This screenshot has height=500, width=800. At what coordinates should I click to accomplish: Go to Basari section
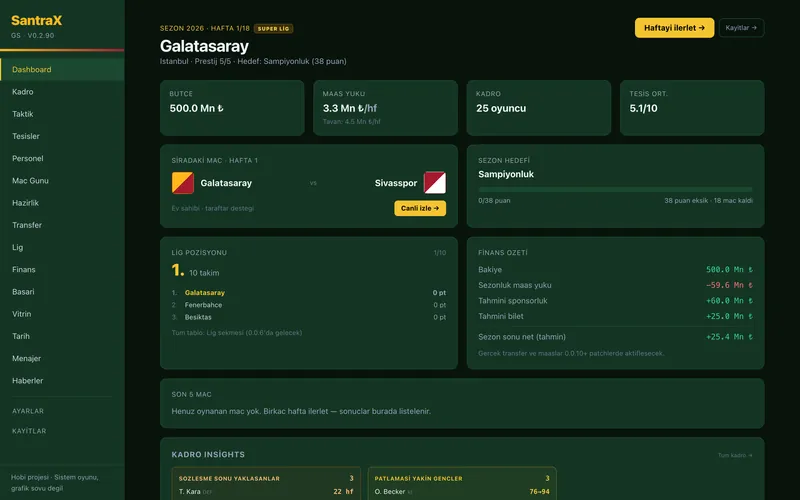[62, 291]
